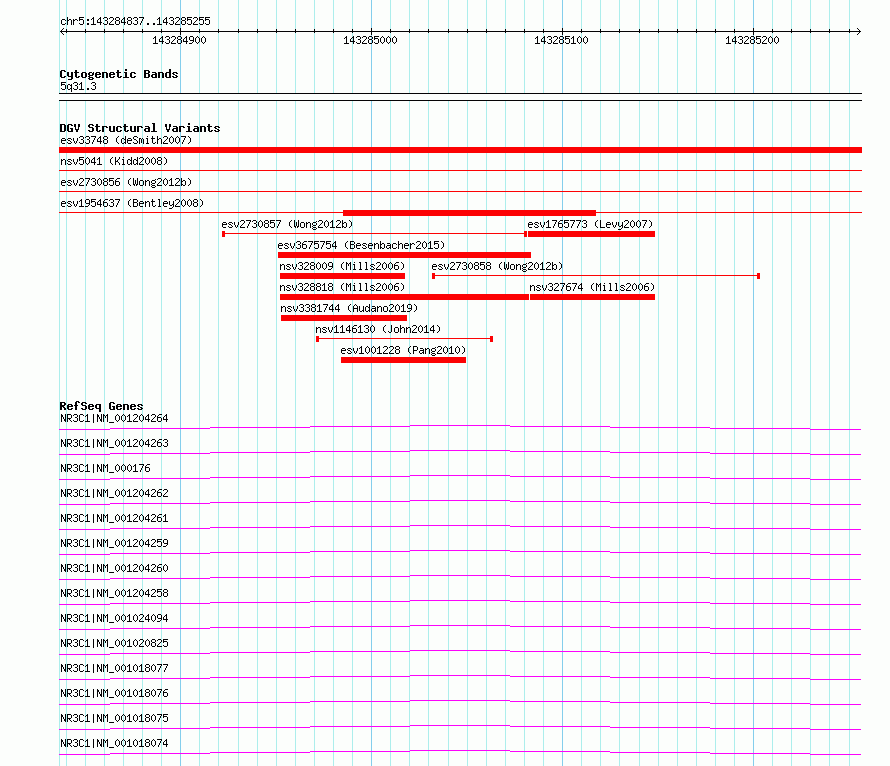
Task: Select transcript NR3C1|NM_001018077
Action: tap(114, 668)
